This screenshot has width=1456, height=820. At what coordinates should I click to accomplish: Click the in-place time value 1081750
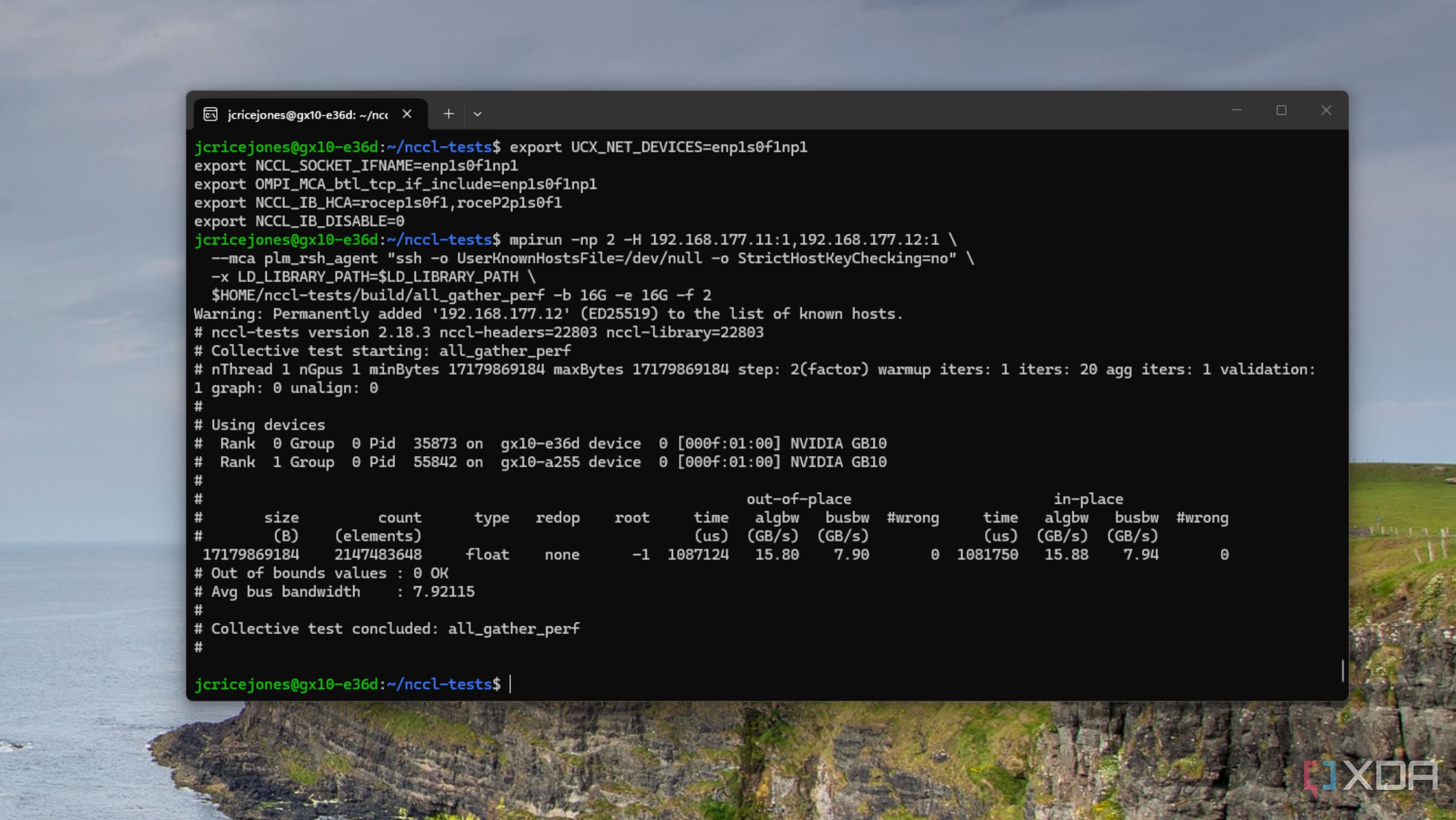(987, 555)
